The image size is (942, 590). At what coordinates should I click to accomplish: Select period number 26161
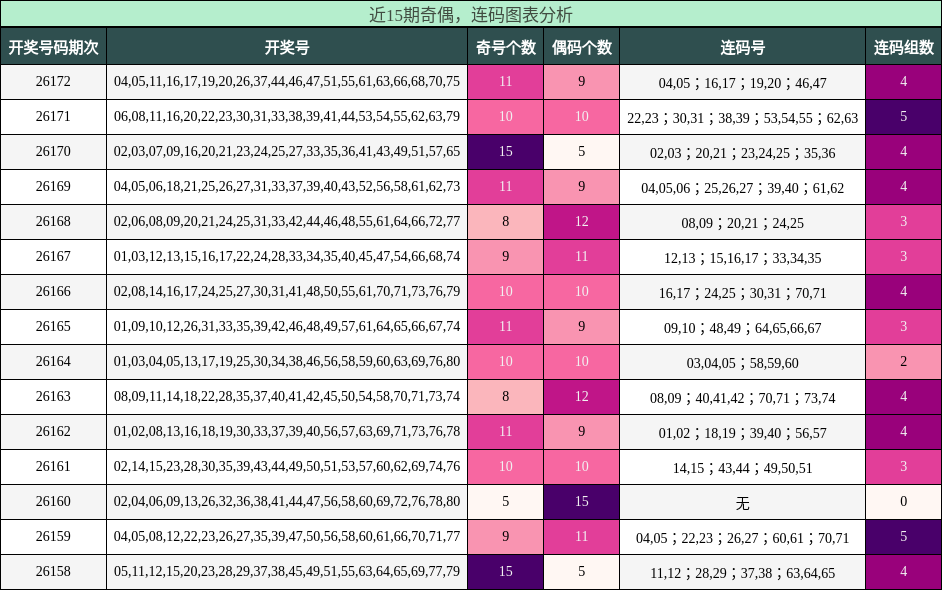click(x=53, y=466)
